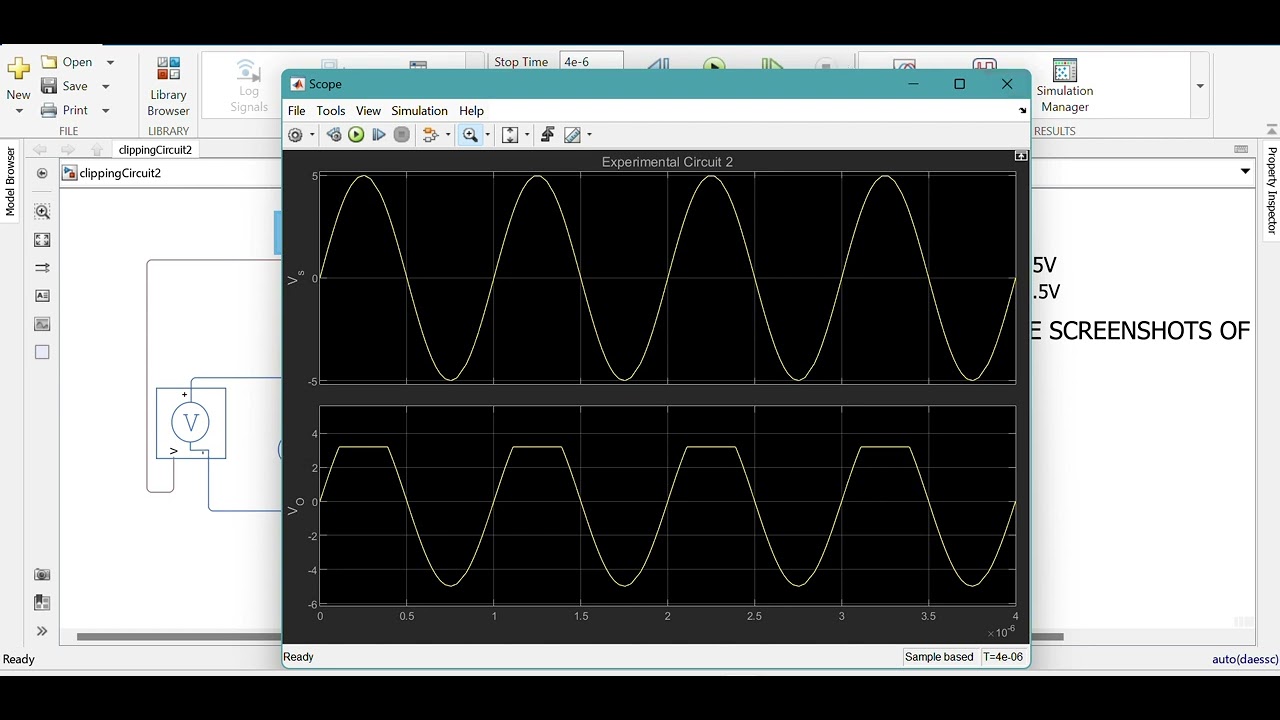Select the Scope zoom tool
1280x720 pixels.
(470, 135)
